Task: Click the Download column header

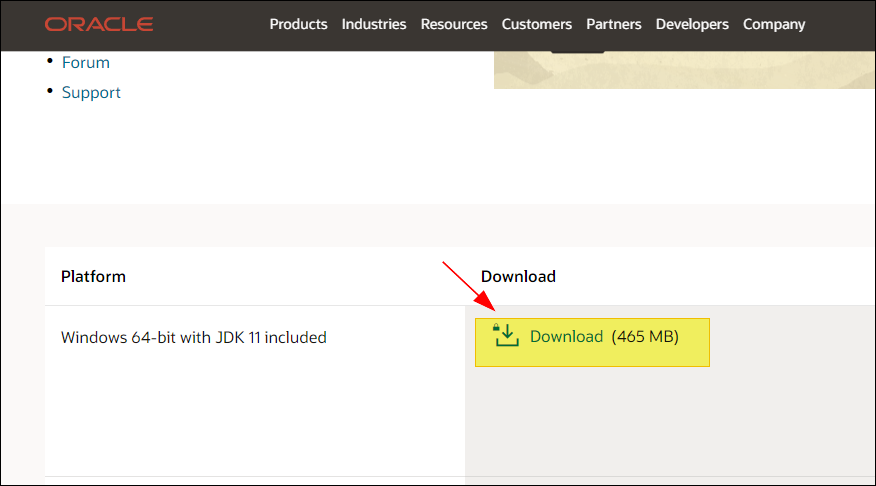Action: coord(518,277)
